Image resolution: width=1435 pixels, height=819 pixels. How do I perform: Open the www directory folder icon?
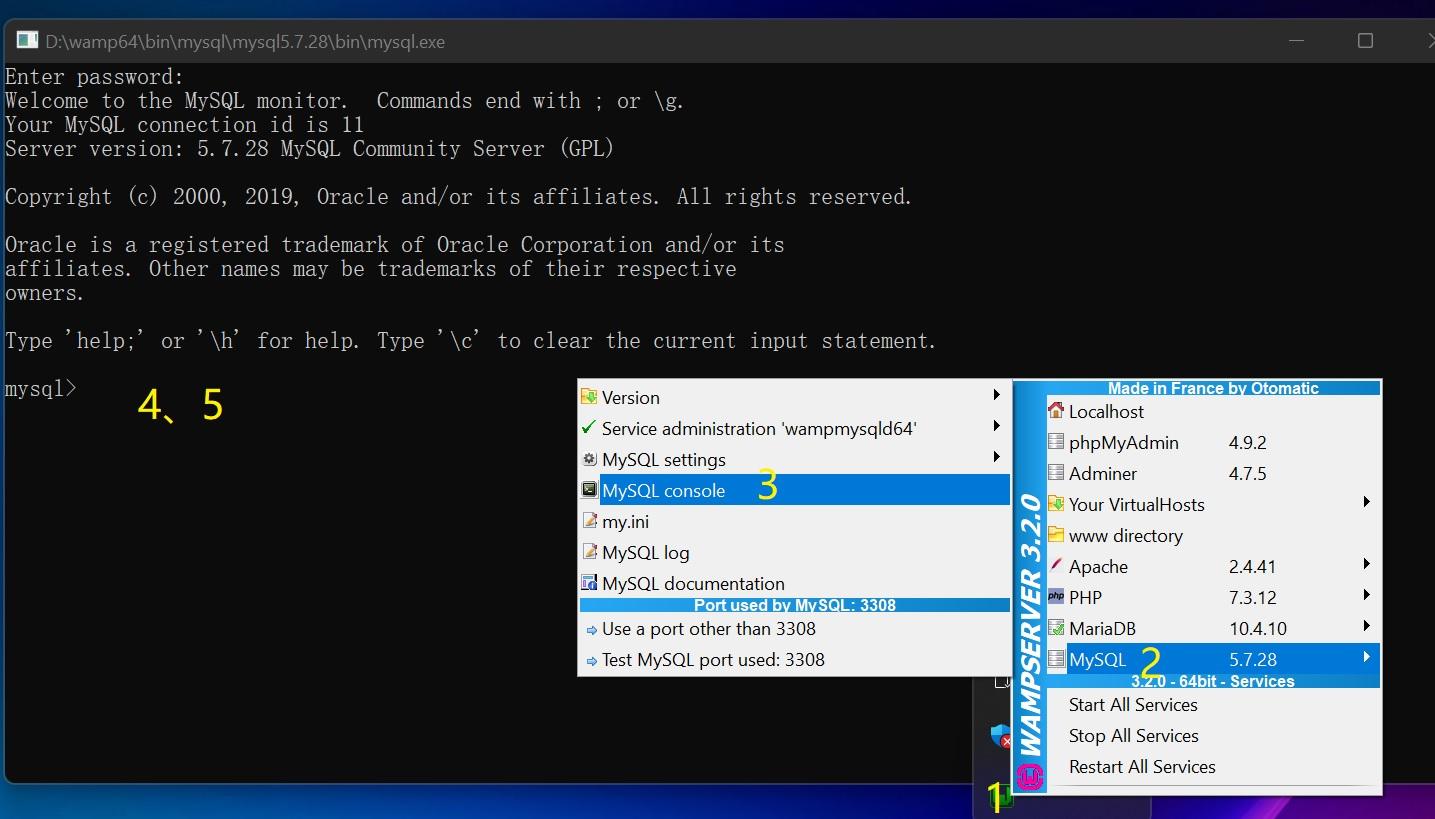(1056, 534)
